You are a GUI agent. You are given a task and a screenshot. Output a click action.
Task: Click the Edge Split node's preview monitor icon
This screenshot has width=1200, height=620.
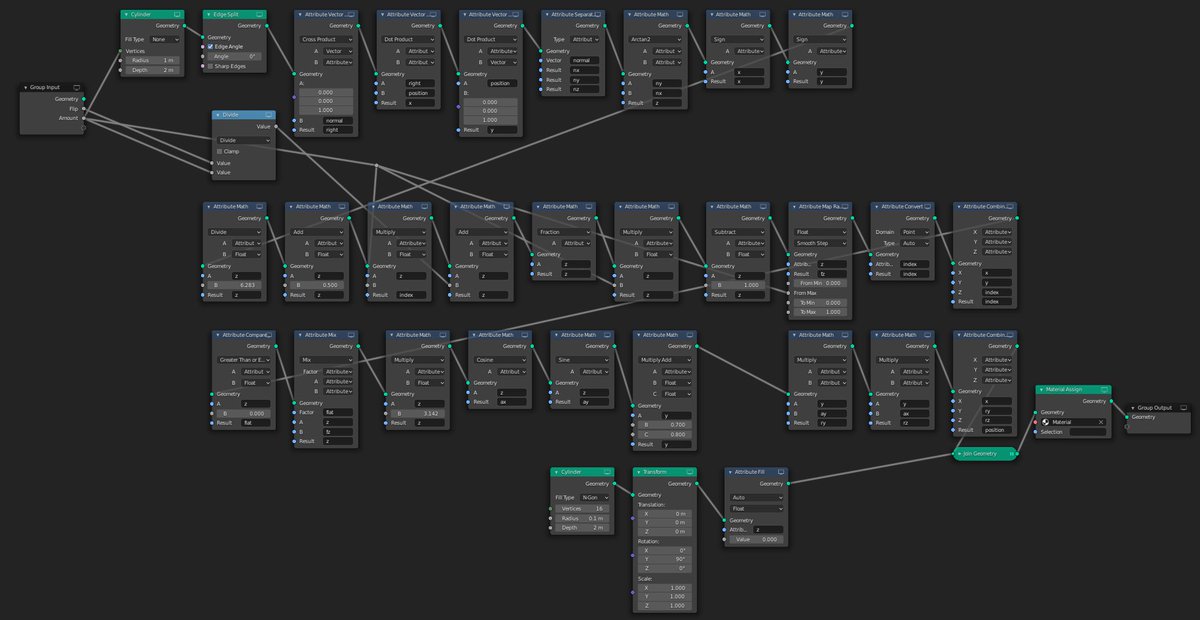[260, 15]
